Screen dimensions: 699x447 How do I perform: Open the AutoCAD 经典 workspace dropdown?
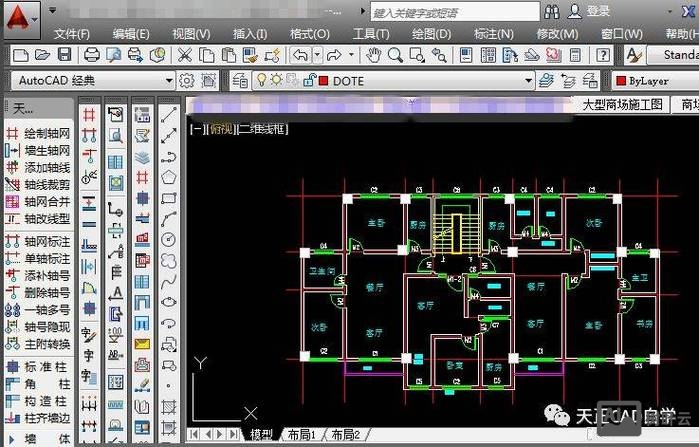(x=169, y=81)
